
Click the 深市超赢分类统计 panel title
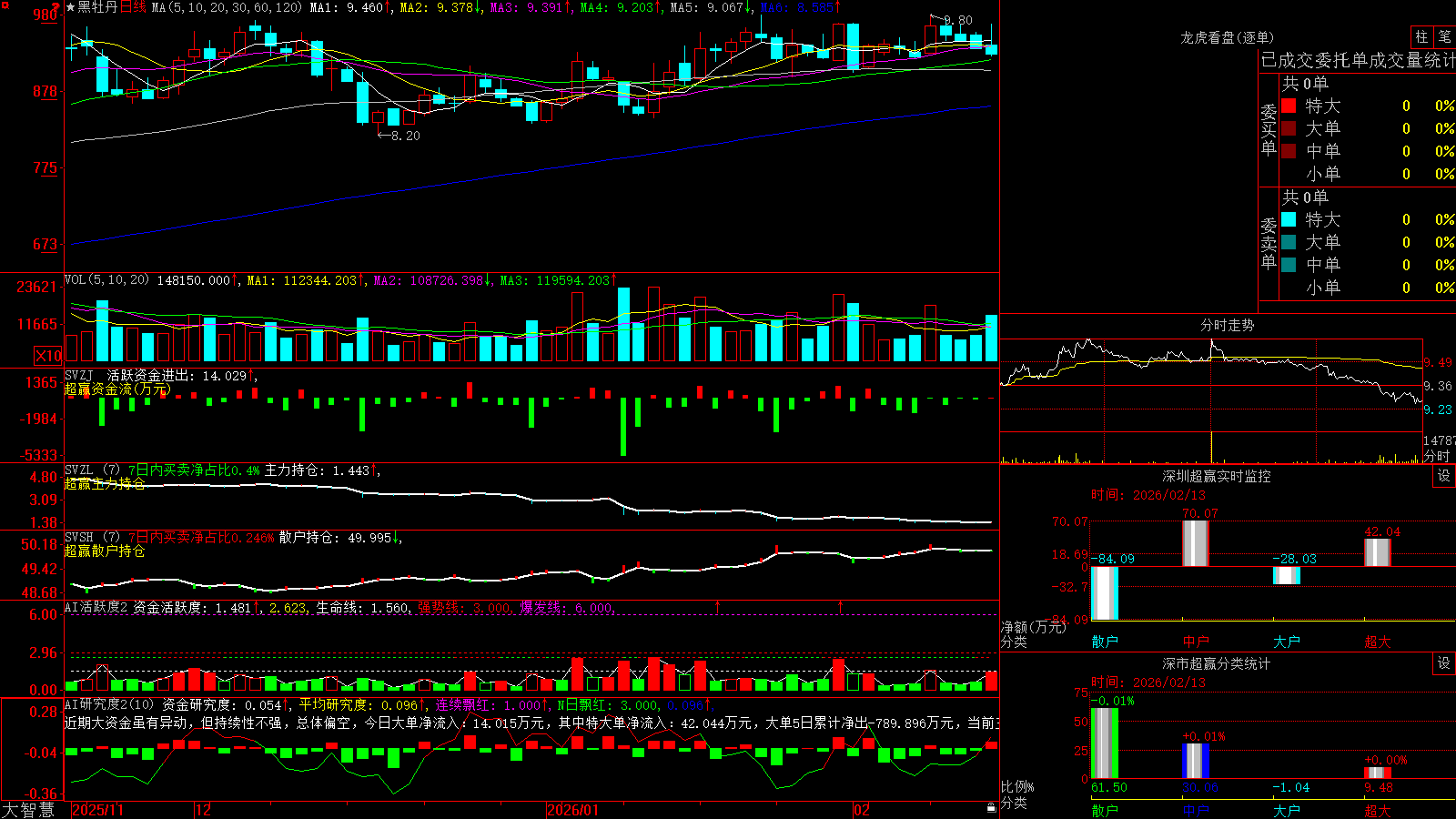1216,663
